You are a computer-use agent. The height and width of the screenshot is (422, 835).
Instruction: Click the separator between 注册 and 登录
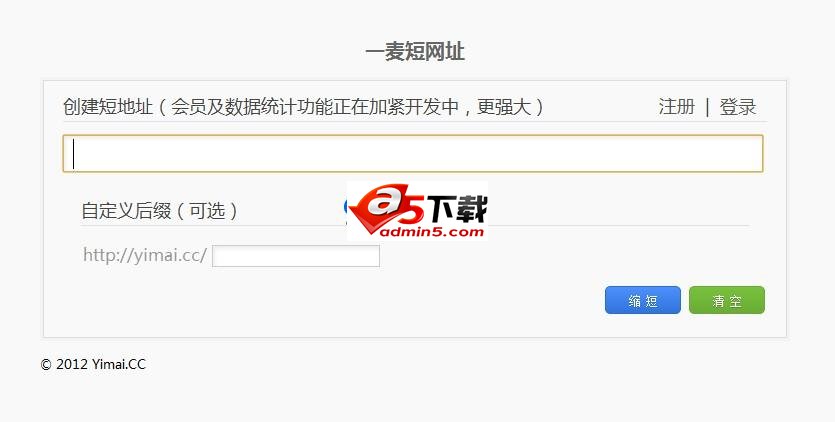707,107
